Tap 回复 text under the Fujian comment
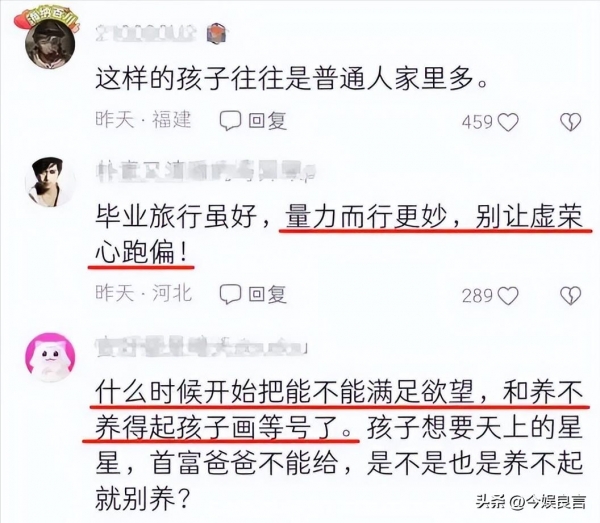The image size is (600, 523). (x=267, y=121)
